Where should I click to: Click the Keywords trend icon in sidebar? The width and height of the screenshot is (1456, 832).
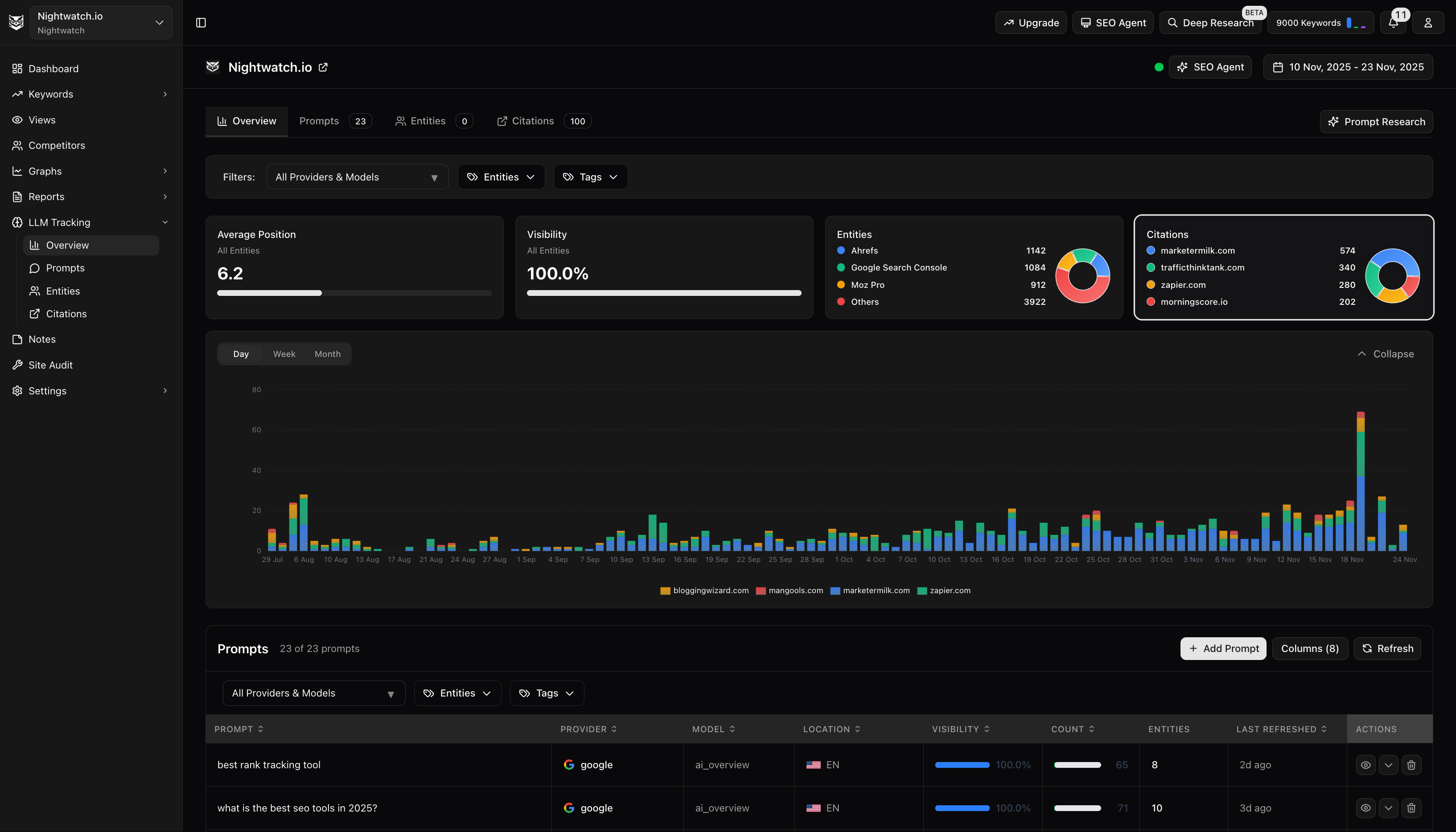[x=17, y=94]
